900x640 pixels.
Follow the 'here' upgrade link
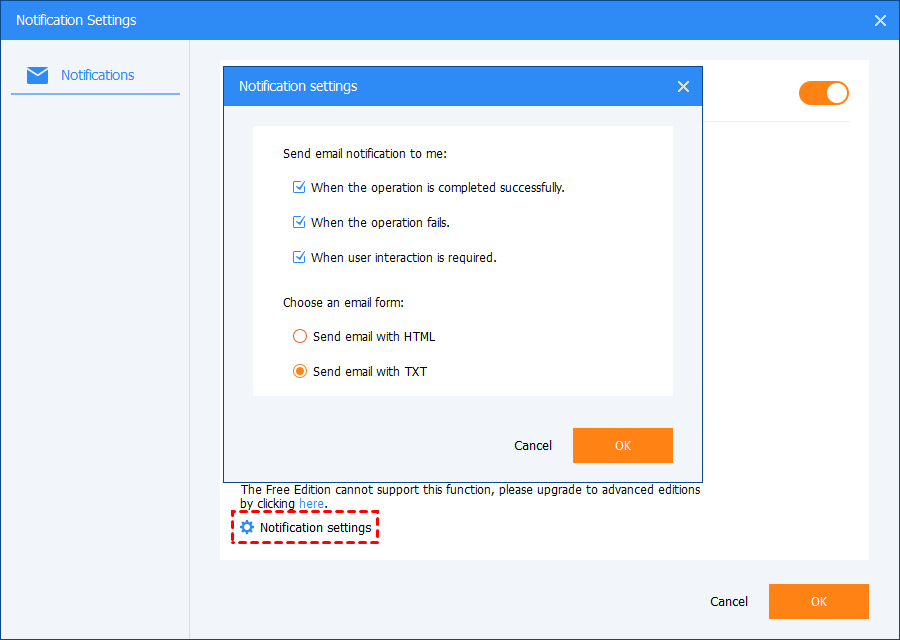coord(311,504)
